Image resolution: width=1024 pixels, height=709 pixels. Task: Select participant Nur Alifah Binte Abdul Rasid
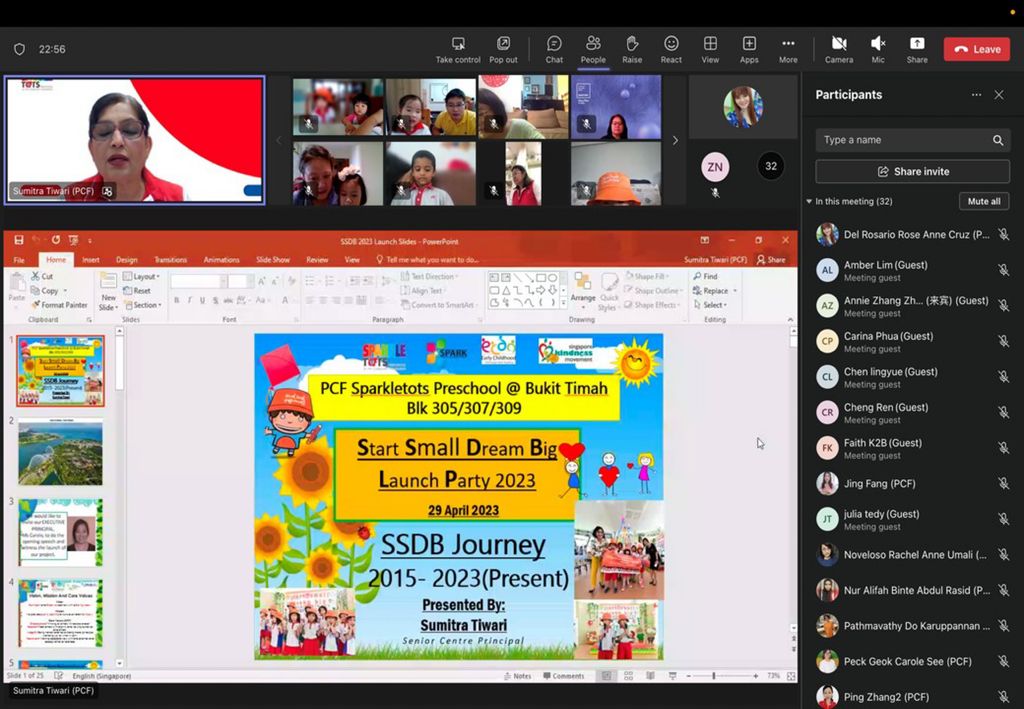pyautogui.click(x=912, y=590)
